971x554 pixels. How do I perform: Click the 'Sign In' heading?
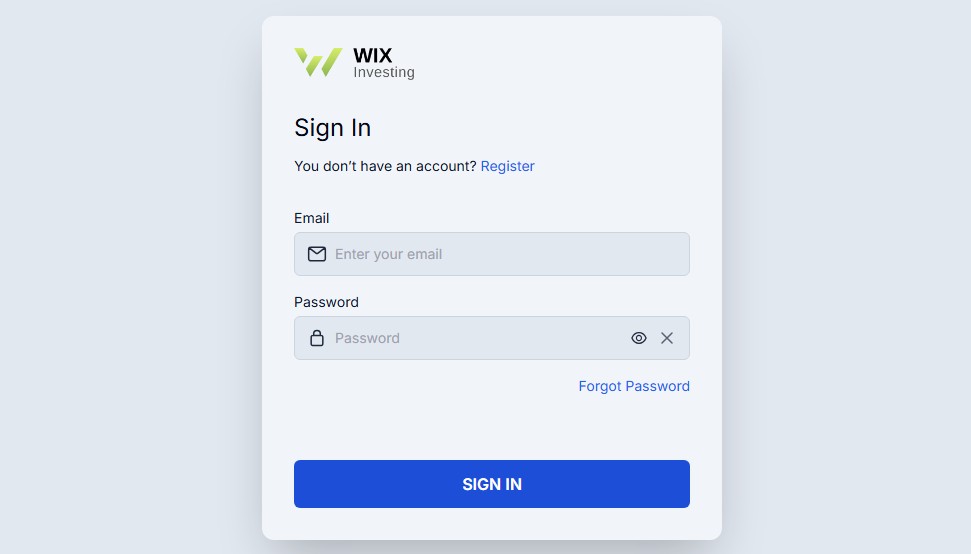point(333,128)
